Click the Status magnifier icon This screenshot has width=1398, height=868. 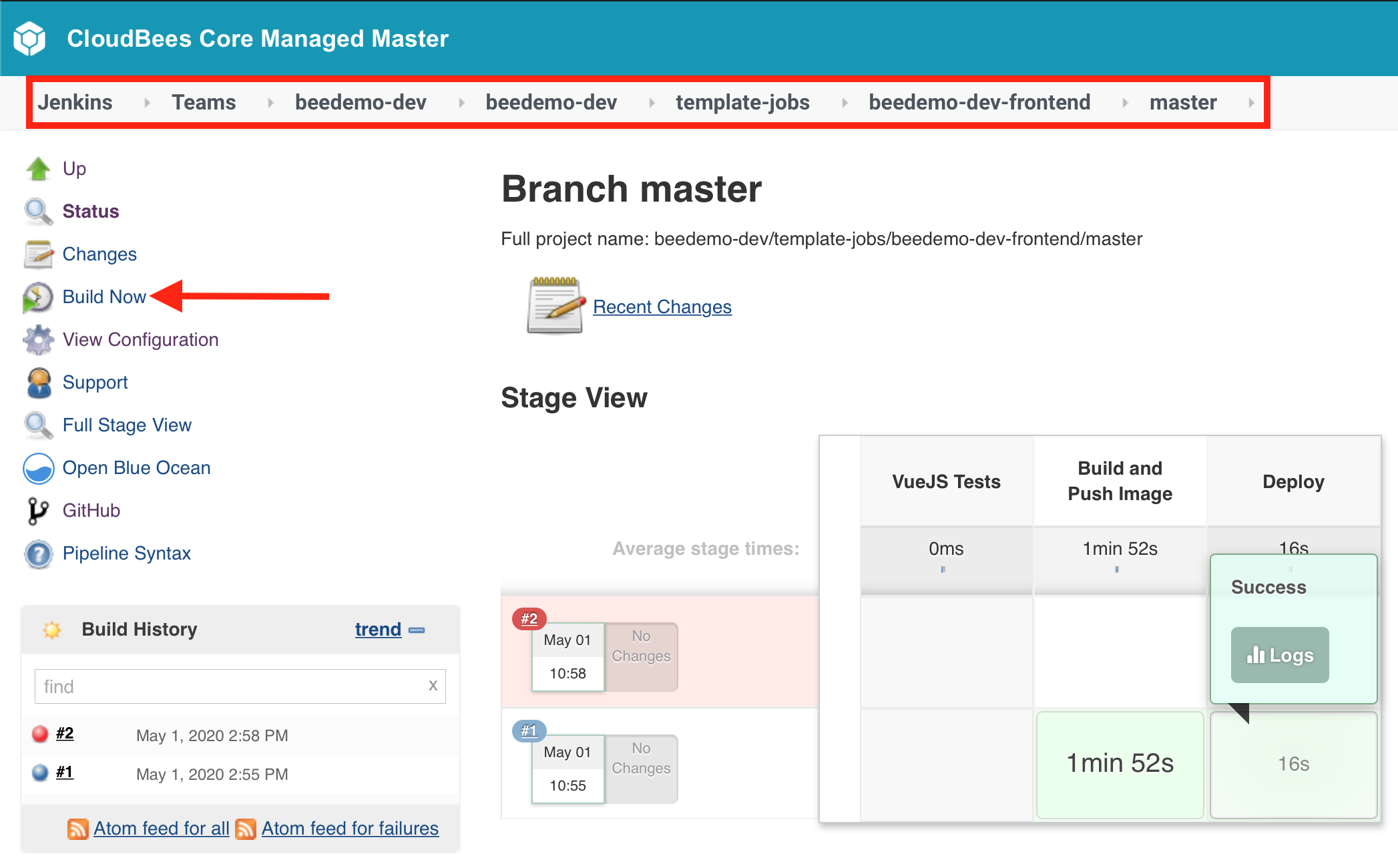[38, 212]
